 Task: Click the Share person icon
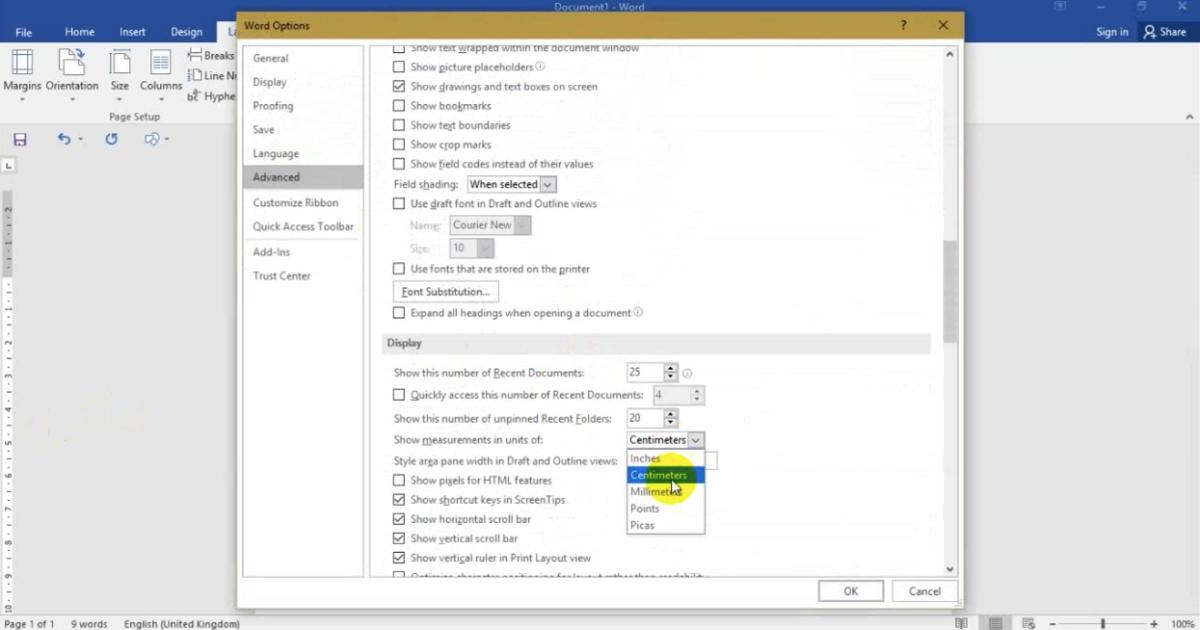click(x=1150, y=32)
